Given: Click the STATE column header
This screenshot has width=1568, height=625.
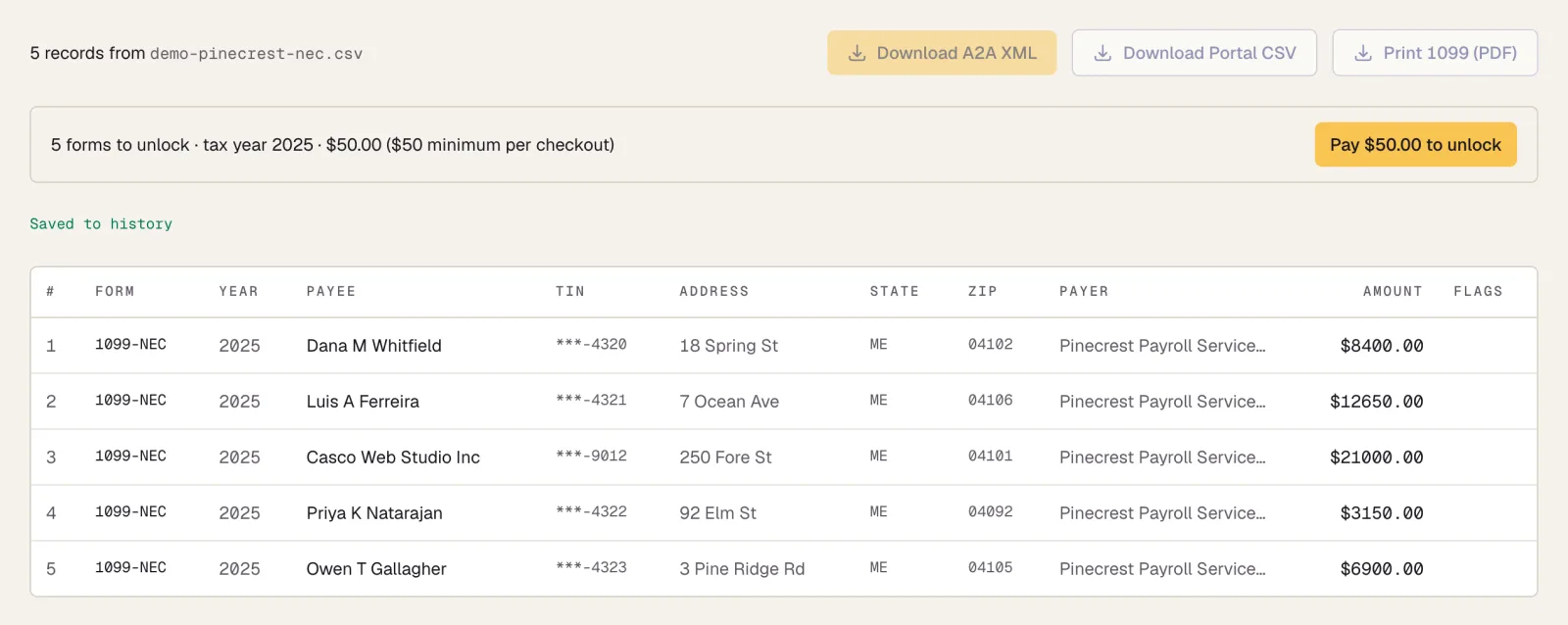Looking at the screenshot, I should (895, 292).
